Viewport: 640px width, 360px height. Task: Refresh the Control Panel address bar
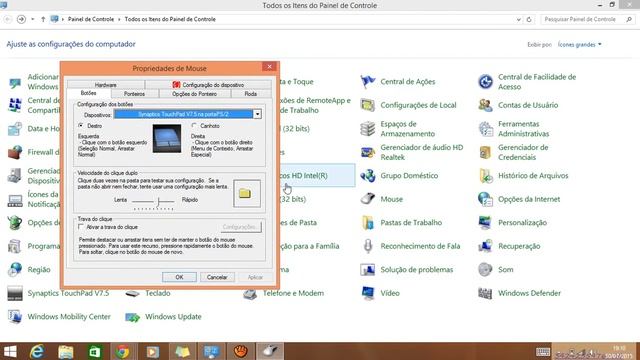tap(529, 19)
